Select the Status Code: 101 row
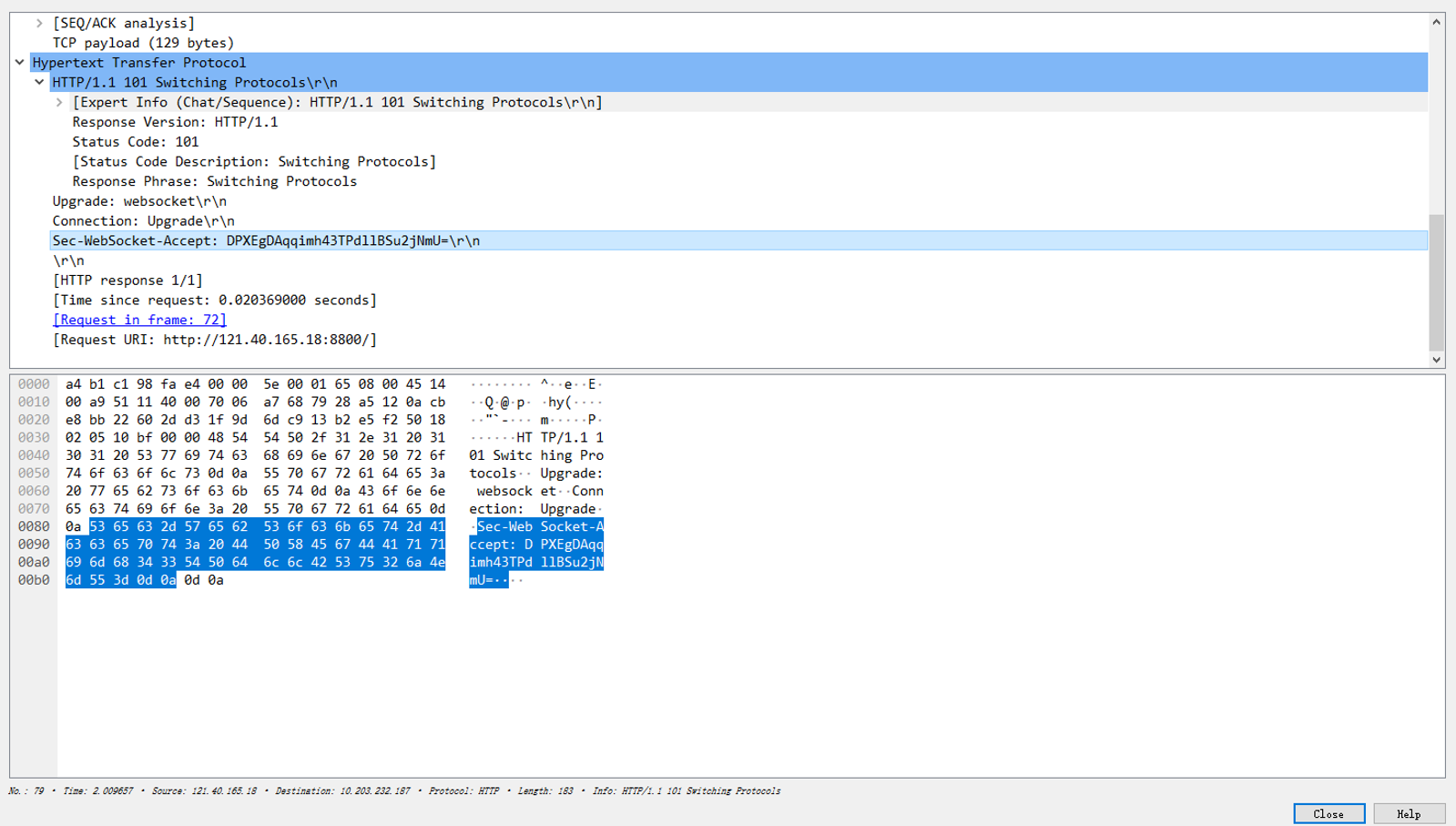This screenshot has width=1456, height=826. point(135,142)
